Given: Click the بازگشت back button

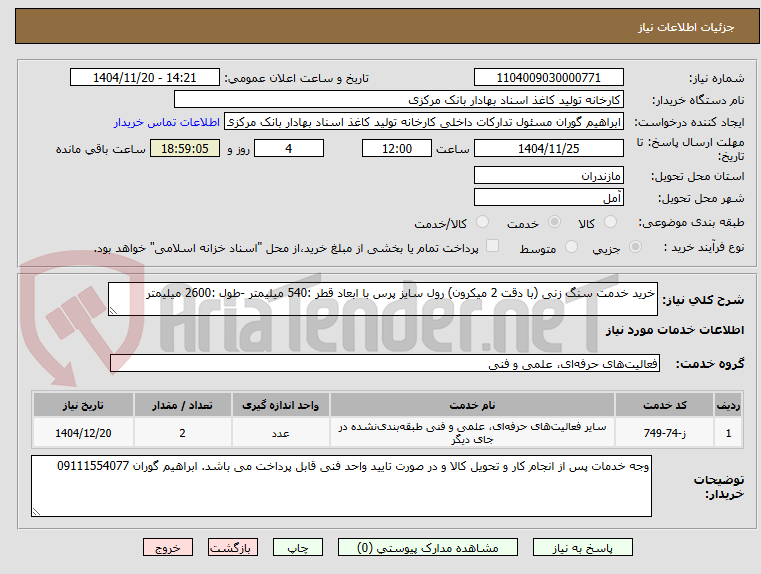Looking at the screenshot, I should click(x=232, y=547).
